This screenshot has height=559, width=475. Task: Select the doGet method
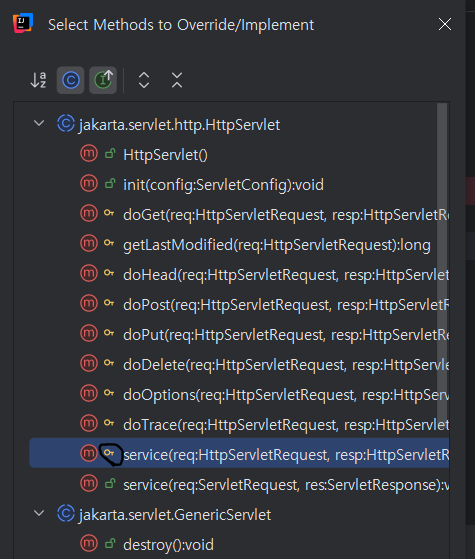(x=231, y=215)
